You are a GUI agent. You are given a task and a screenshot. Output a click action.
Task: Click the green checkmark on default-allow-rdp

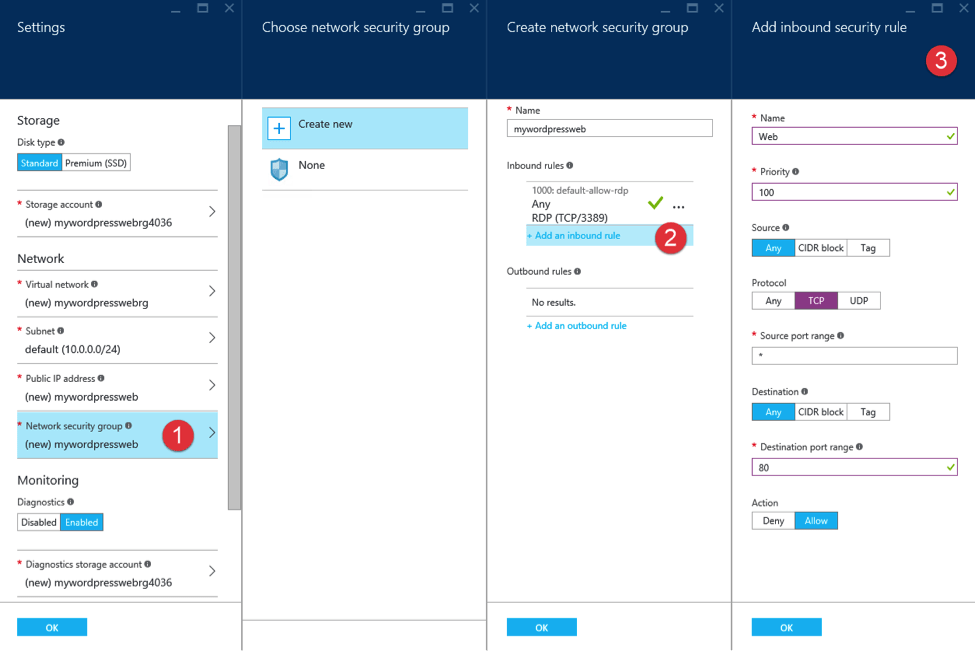(655, 201)
